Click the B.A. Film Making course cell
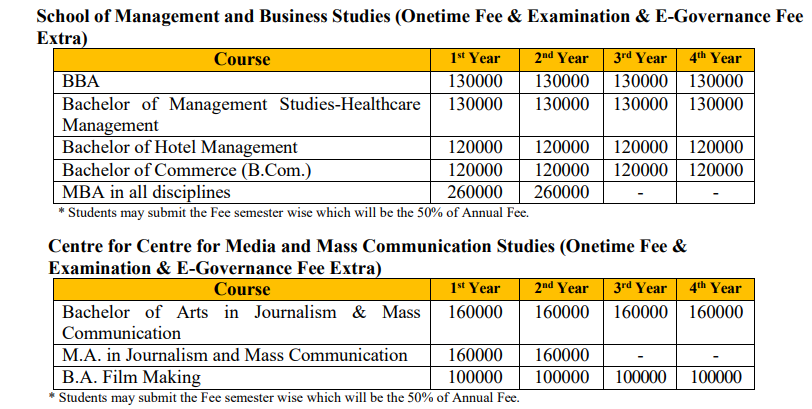 click(131, 377)
